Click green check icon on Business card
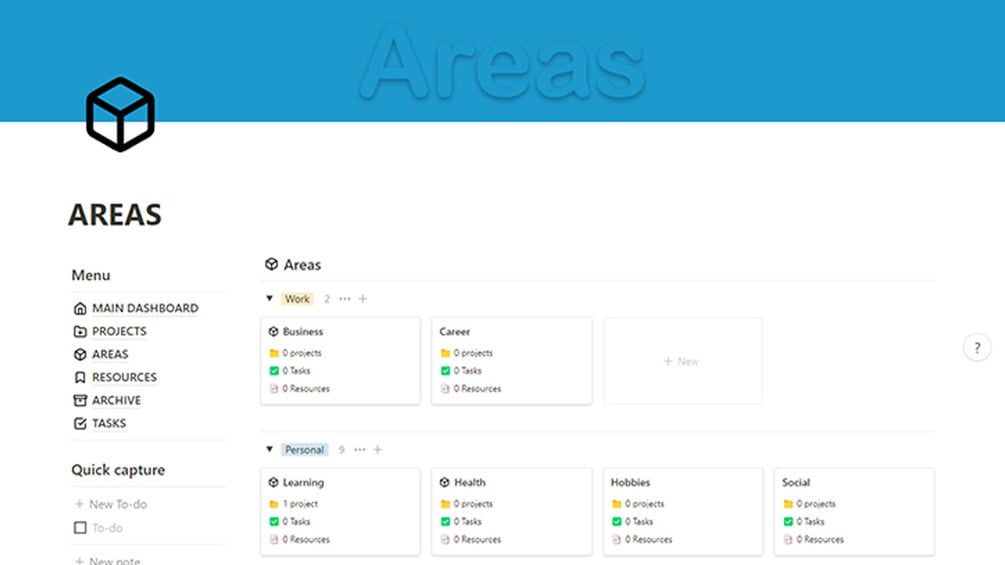This screenshot has width=1005, height=565. 274,371
